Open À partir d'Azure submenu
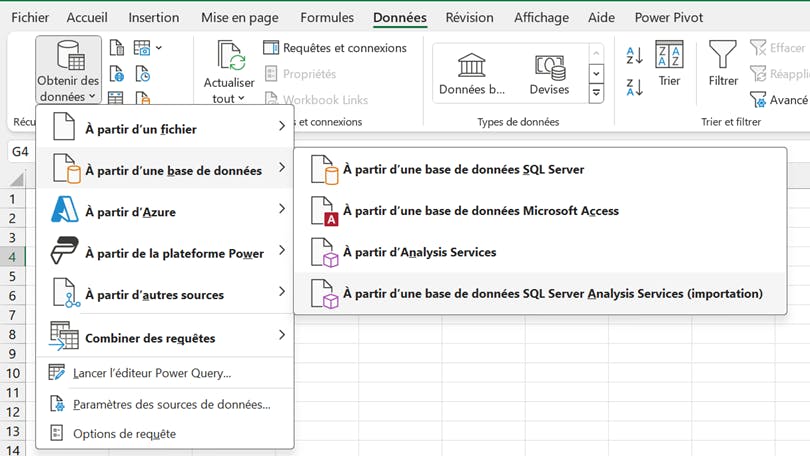The height and width of the screenshot is (456, 810). (165, 210)
